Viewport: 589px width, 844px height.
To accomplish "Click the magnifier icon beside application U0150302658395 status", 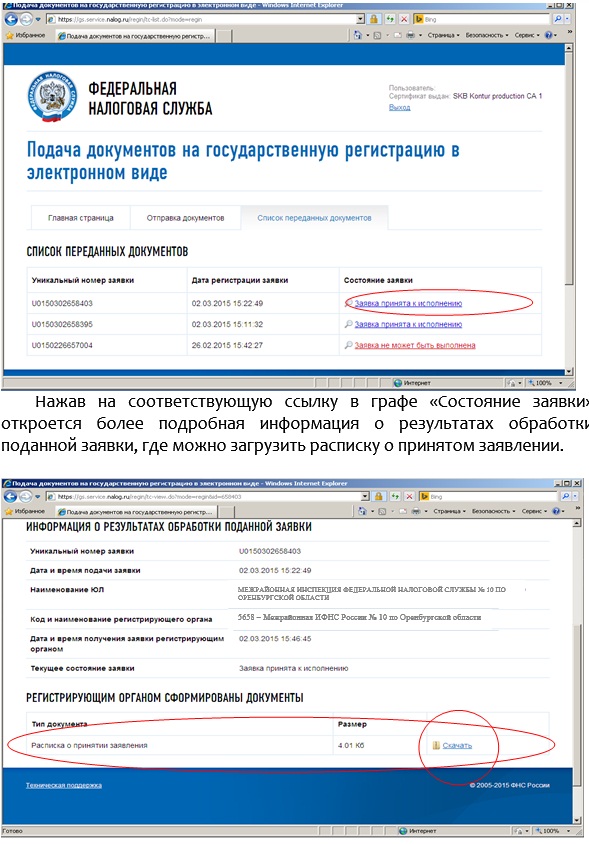I will (348, 324).
